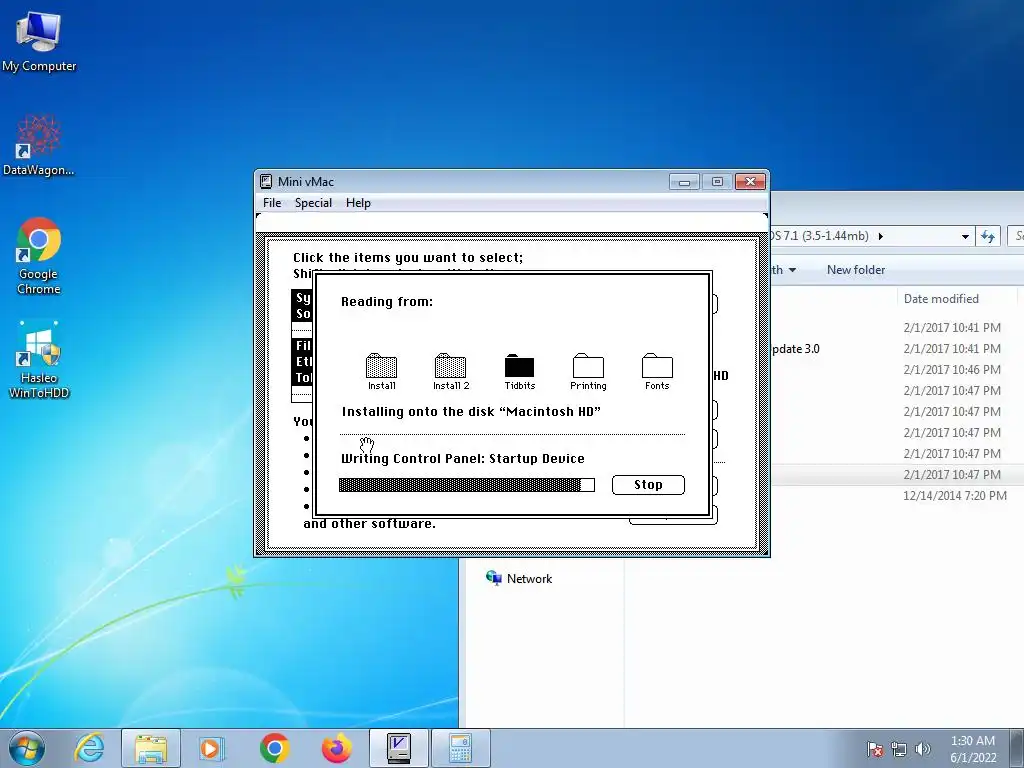Screen dimensions: 1024x768
Task: Expand the breadcrumb arrow after folder name
Action: click(880, 236)
